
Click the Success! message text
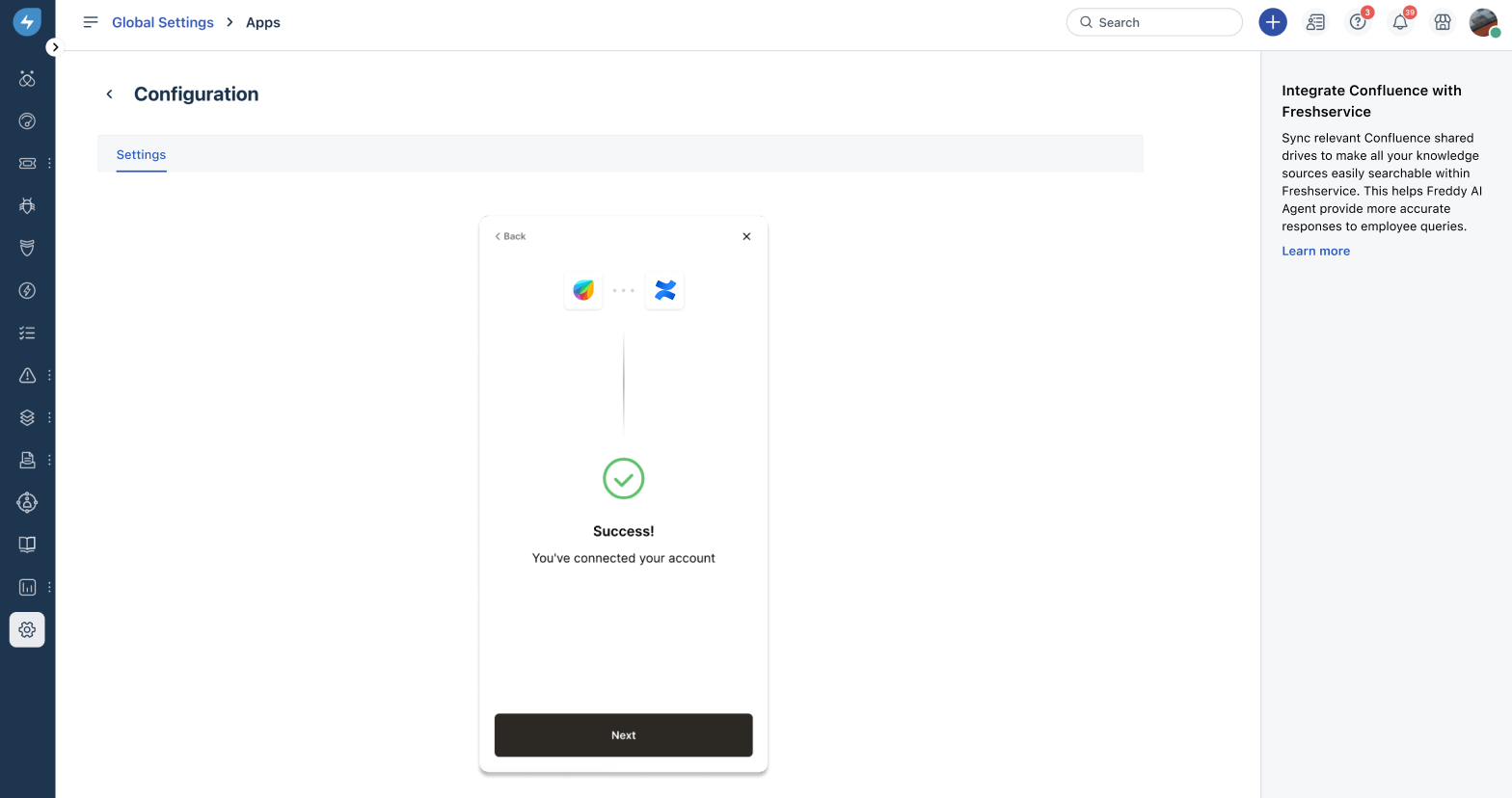click(624, 531)
